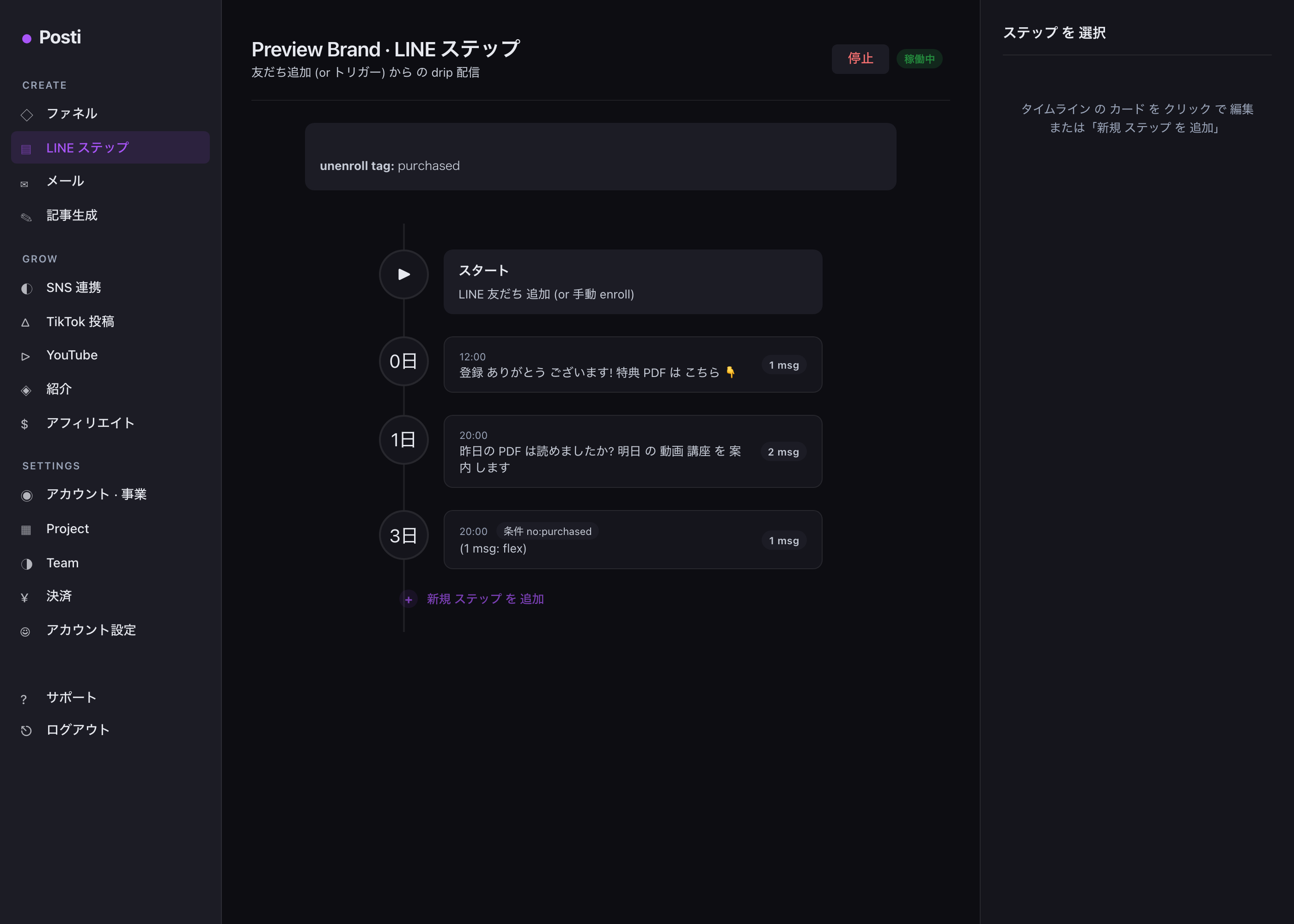This screenshot has height=924, width=1294.
Task: Open YouTube section in sidebar
Action: pos(110,355)
